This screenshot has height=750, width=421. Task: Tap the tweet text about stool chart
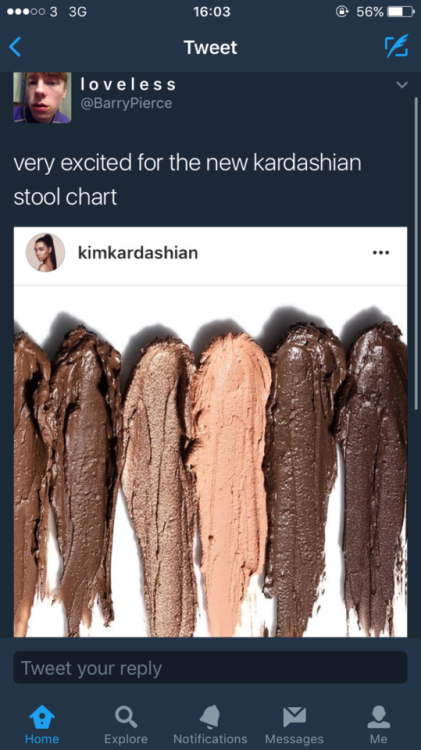[188, 180]
